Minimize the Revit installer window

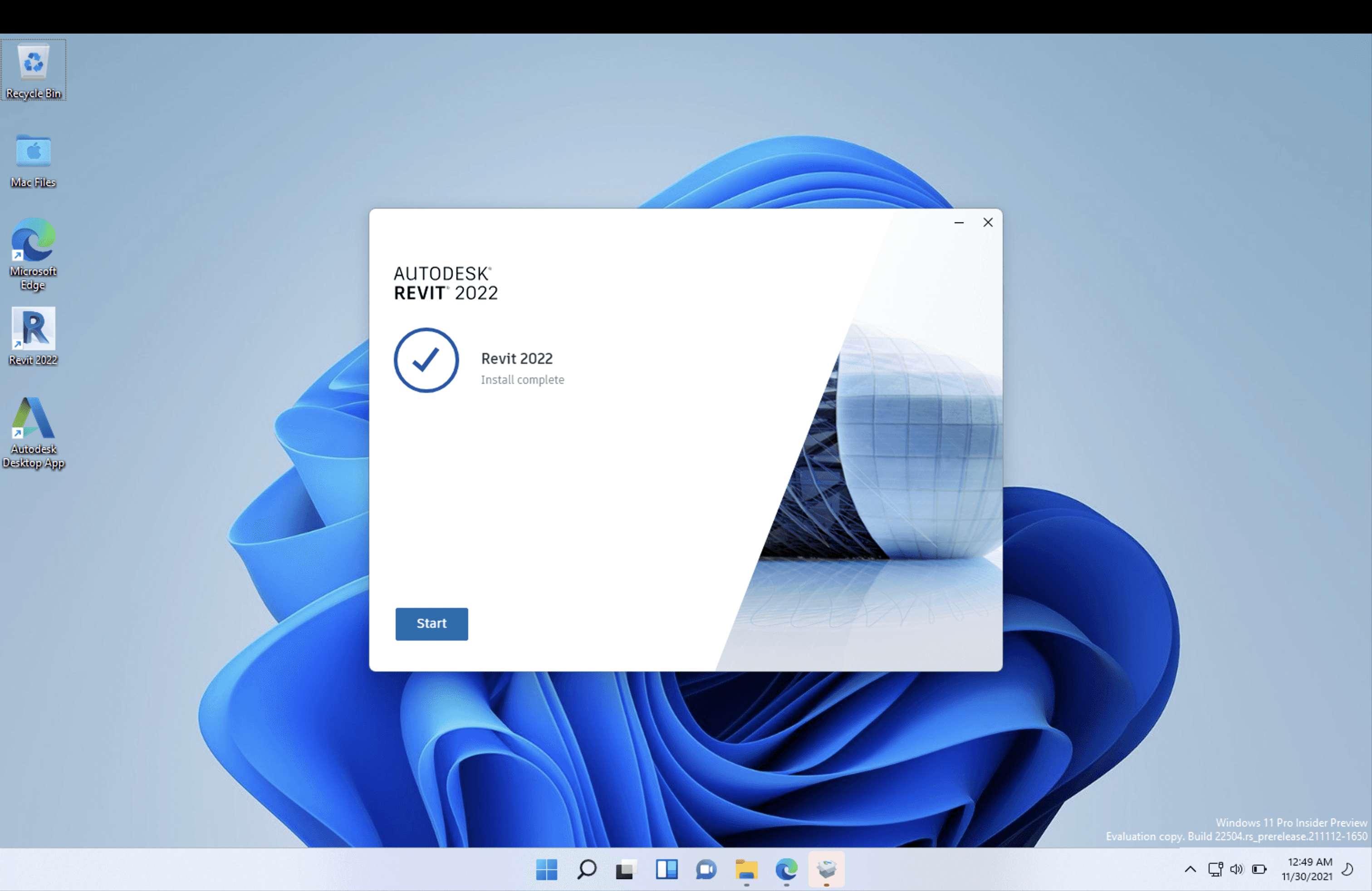959,222
